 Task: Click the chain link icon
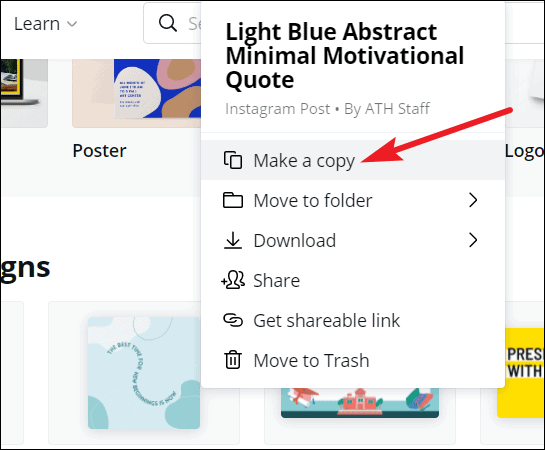(x=233, y=320)
